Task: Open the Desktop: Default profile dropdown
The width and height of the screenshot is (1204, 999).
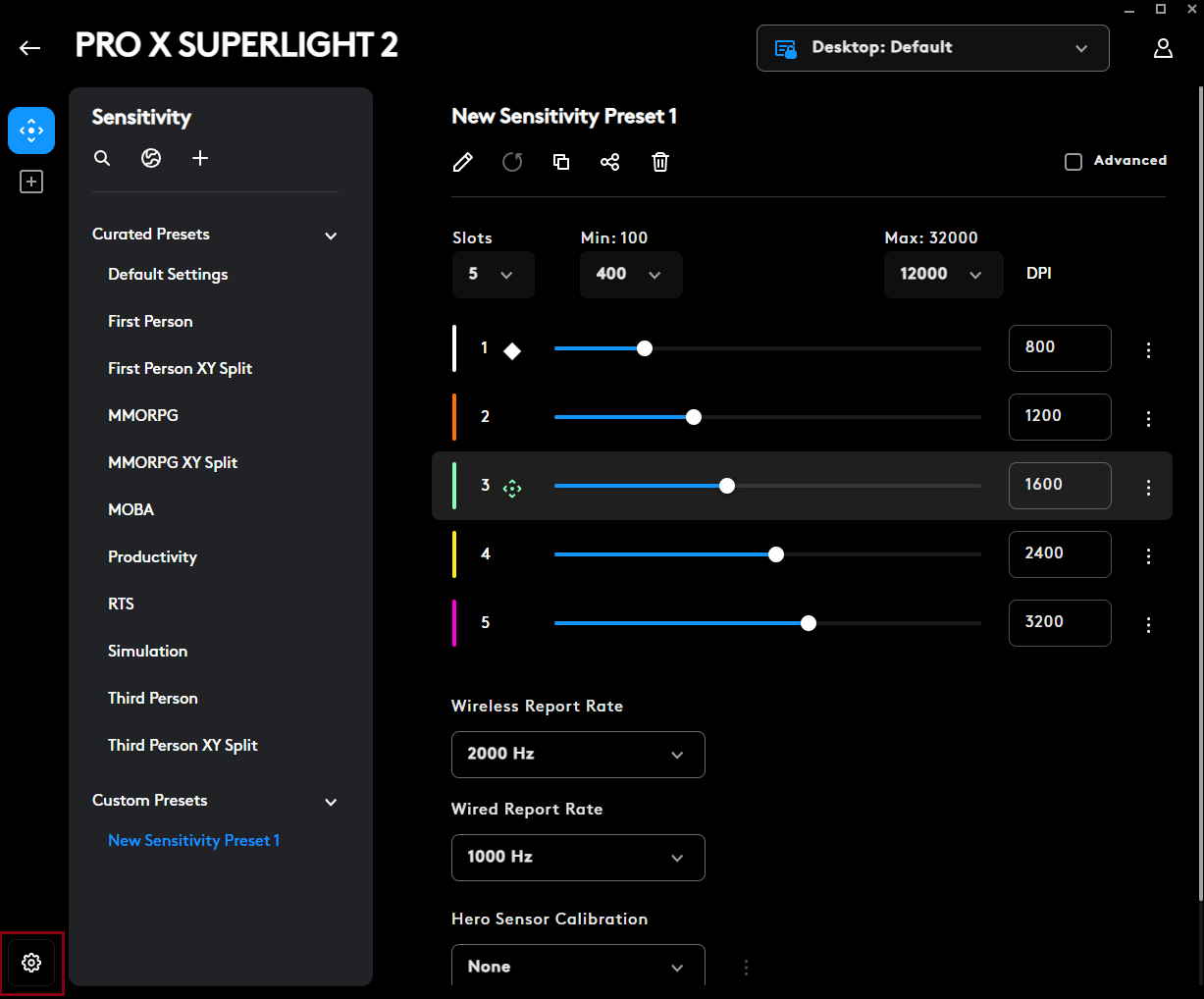Action: tap(932, 48)
